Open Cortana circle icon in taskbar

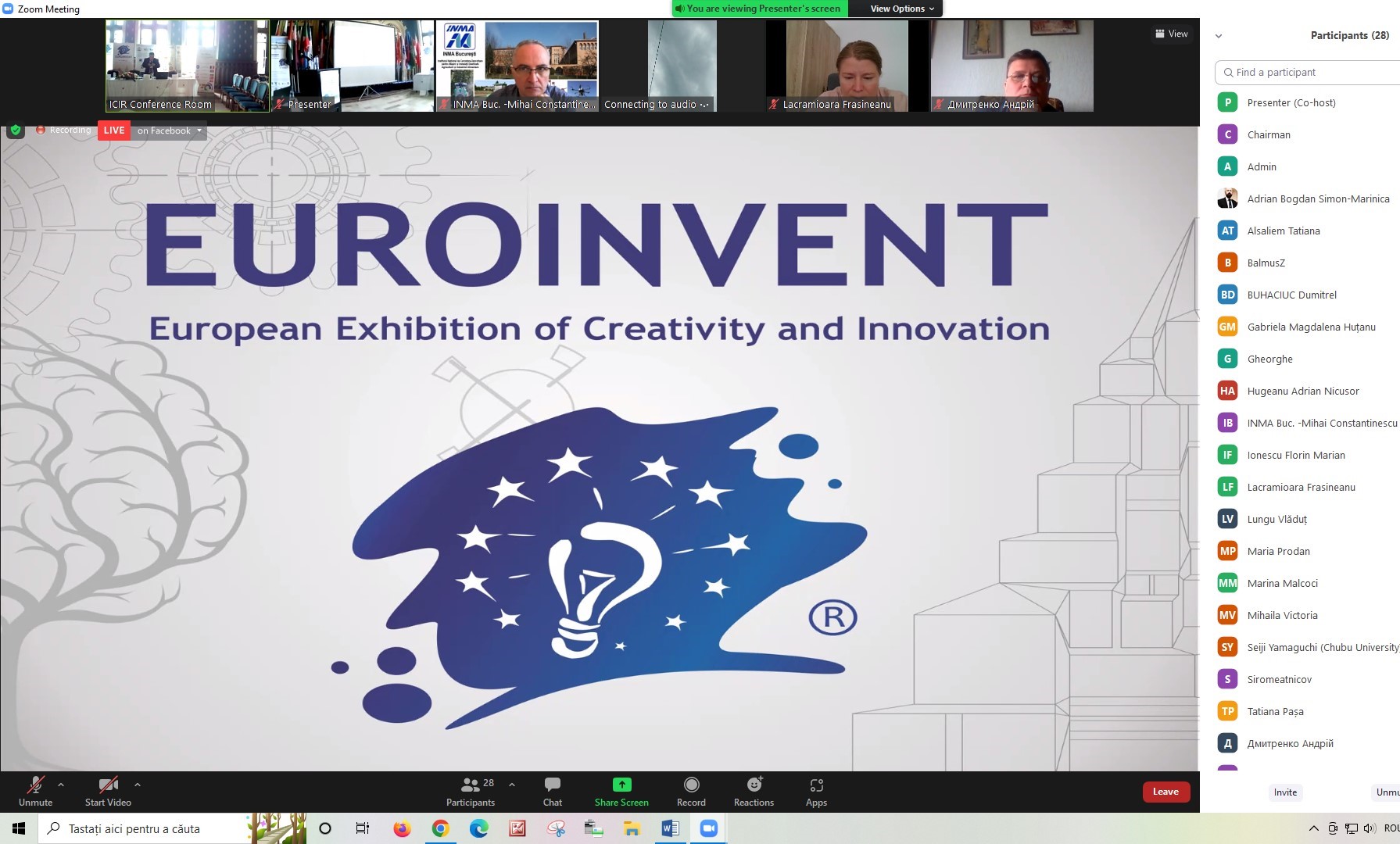point(325,828)
